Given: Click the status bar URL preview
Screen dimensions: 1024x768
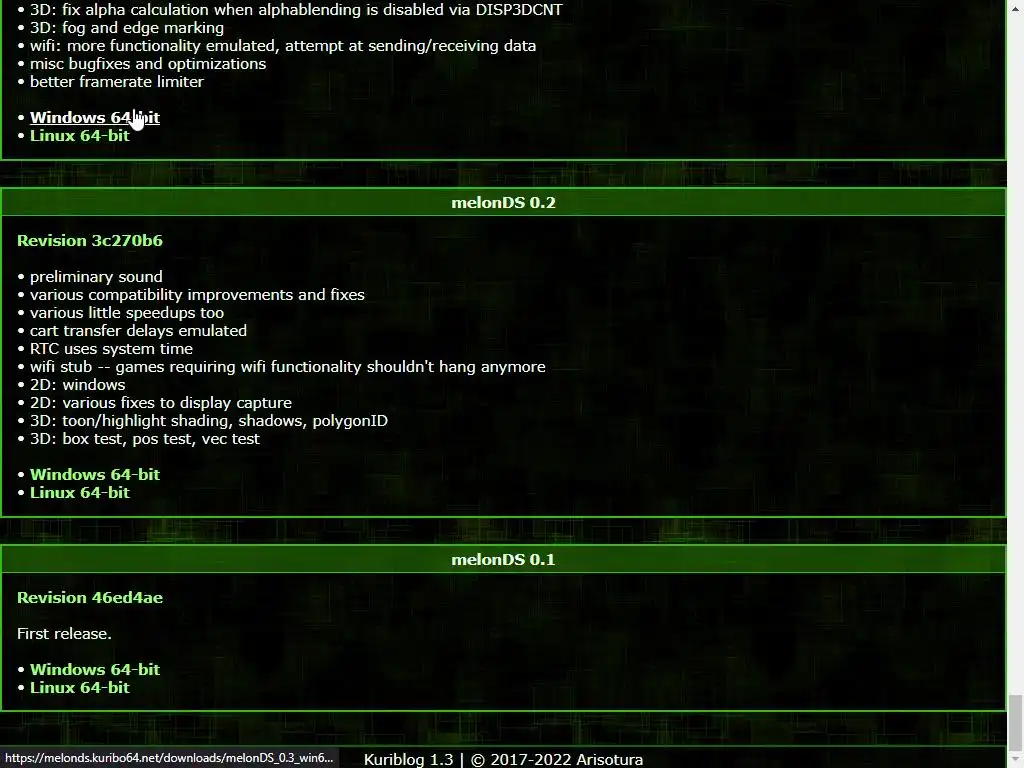Looking at the screenshot, I should (x=169, y=758).
